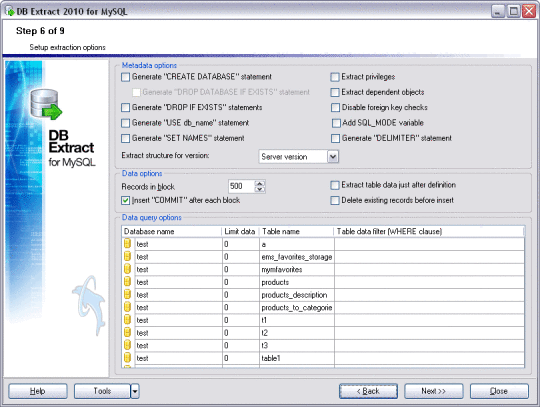The width and height of the screenshot is (540, 407).
Task: Click the database icon in the products row
Action: coord(127,282)
